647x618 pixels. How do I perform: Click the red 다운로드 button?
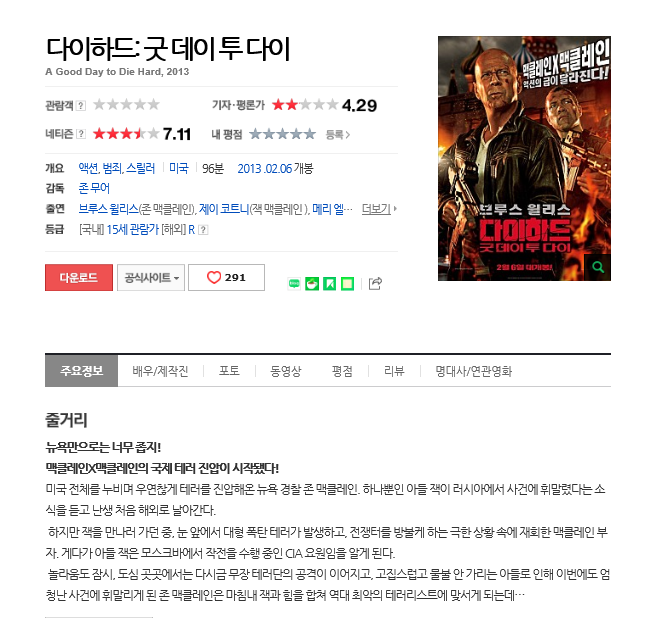pos(79,278)
